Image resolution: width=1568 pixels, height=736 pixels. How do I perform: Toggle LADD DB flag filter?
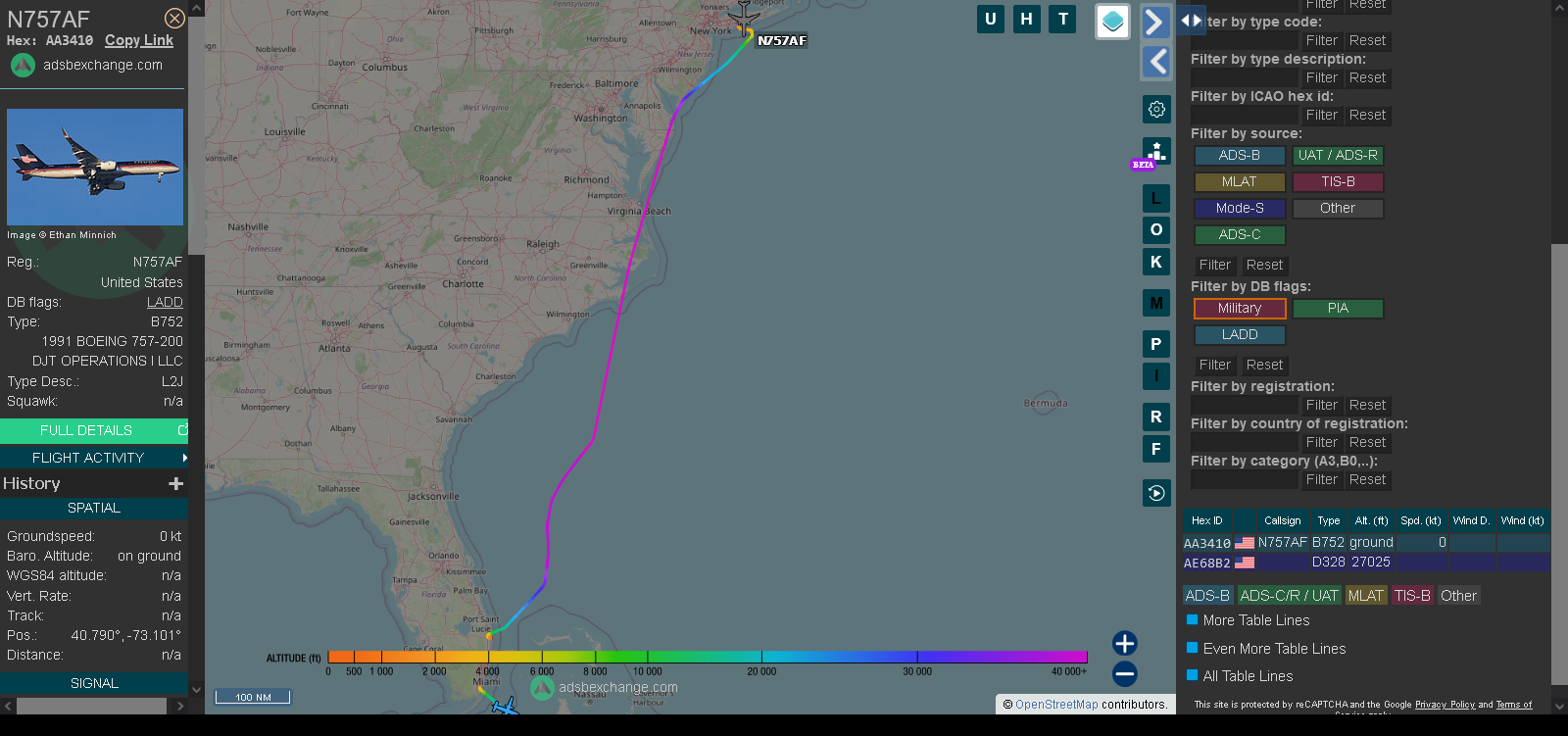pyautogui.click(x=1240, y=334)
